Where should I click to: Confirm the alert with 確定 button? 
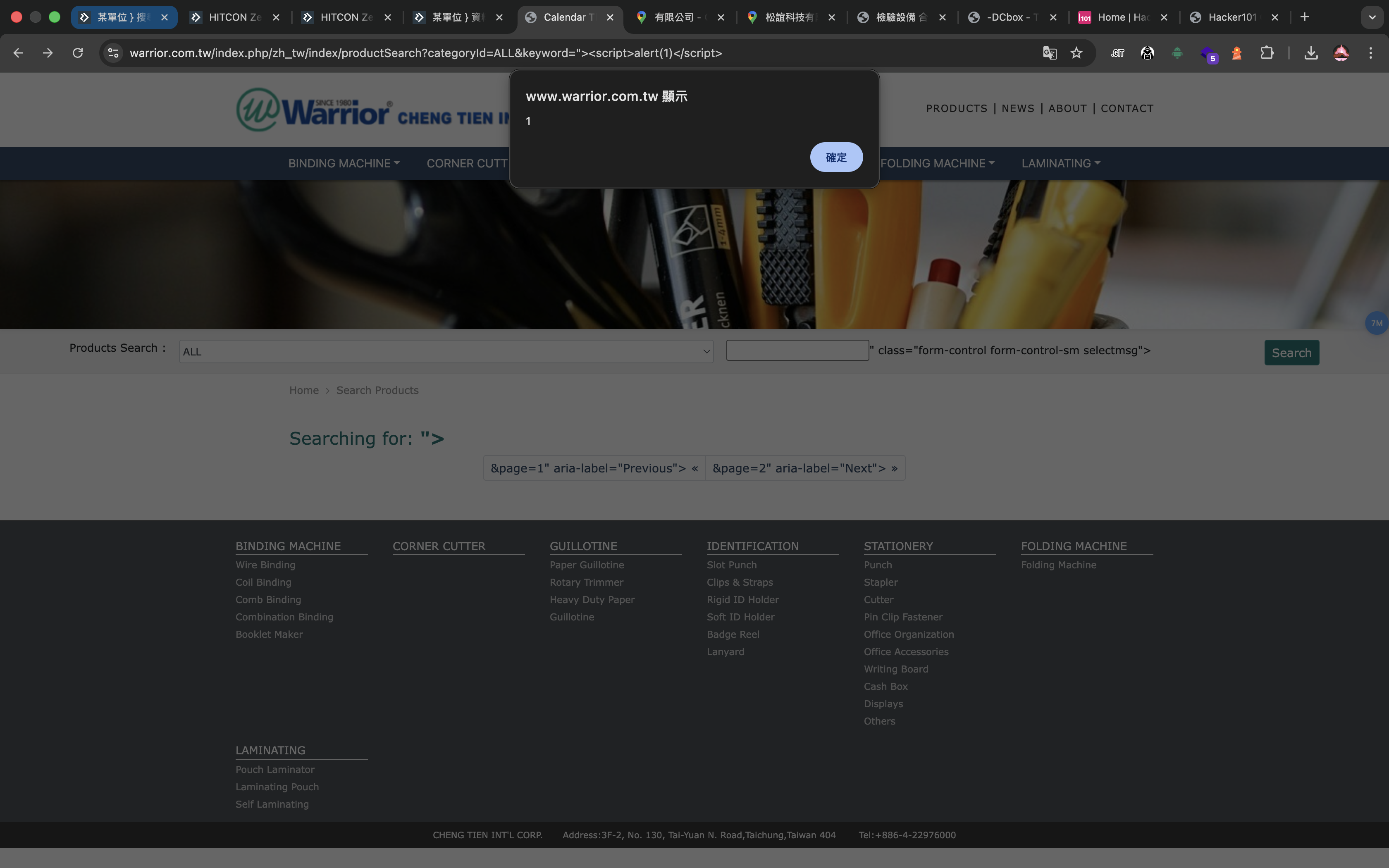click(x=836, y=157)
